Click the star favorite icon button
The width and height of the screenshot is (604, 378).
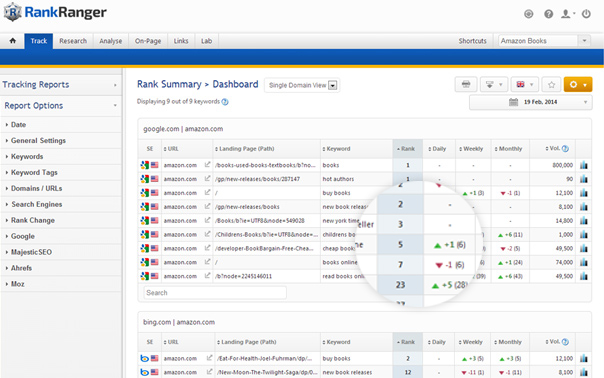click(551, 84)
